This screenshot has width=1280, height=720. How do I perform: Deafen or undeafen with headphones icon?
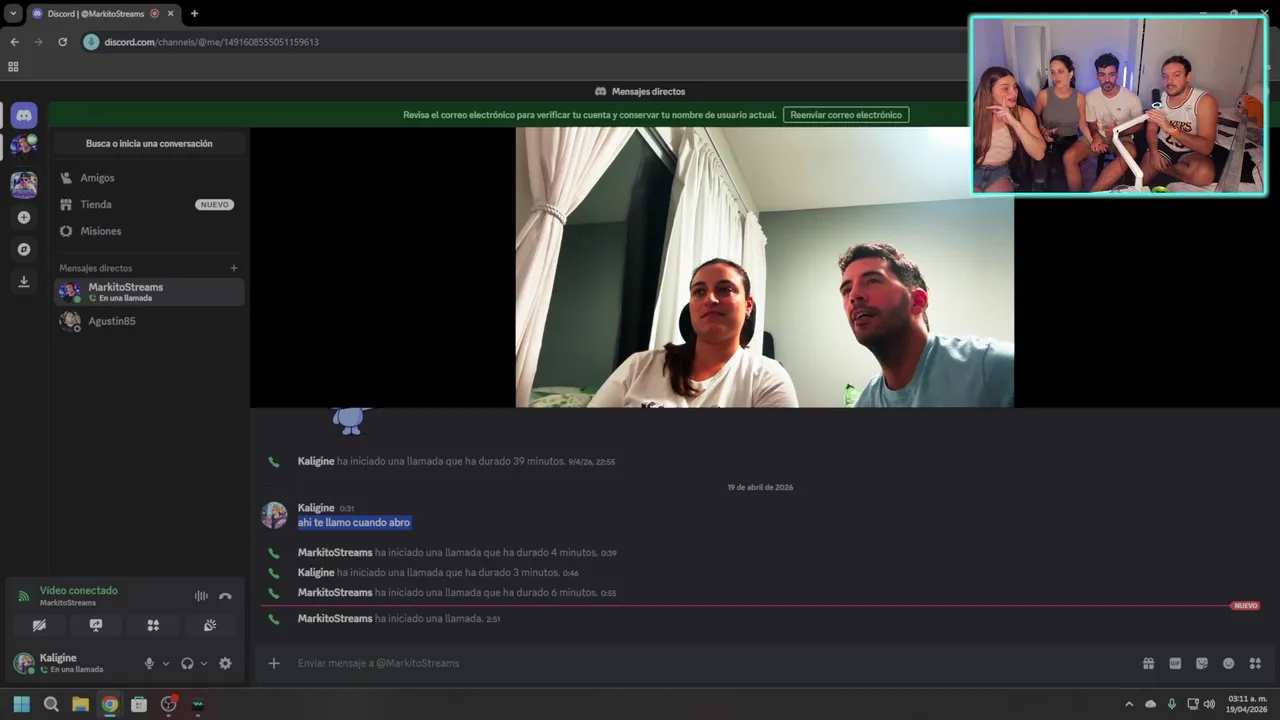click(x=187, y=663)
